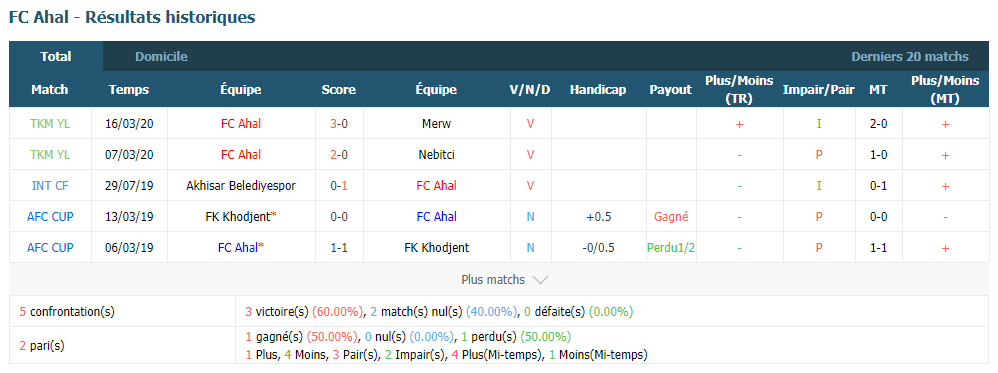This screenshot has height=373, width=998.
Task: Click the Impair/Pair column header
Action: point(819,90)
